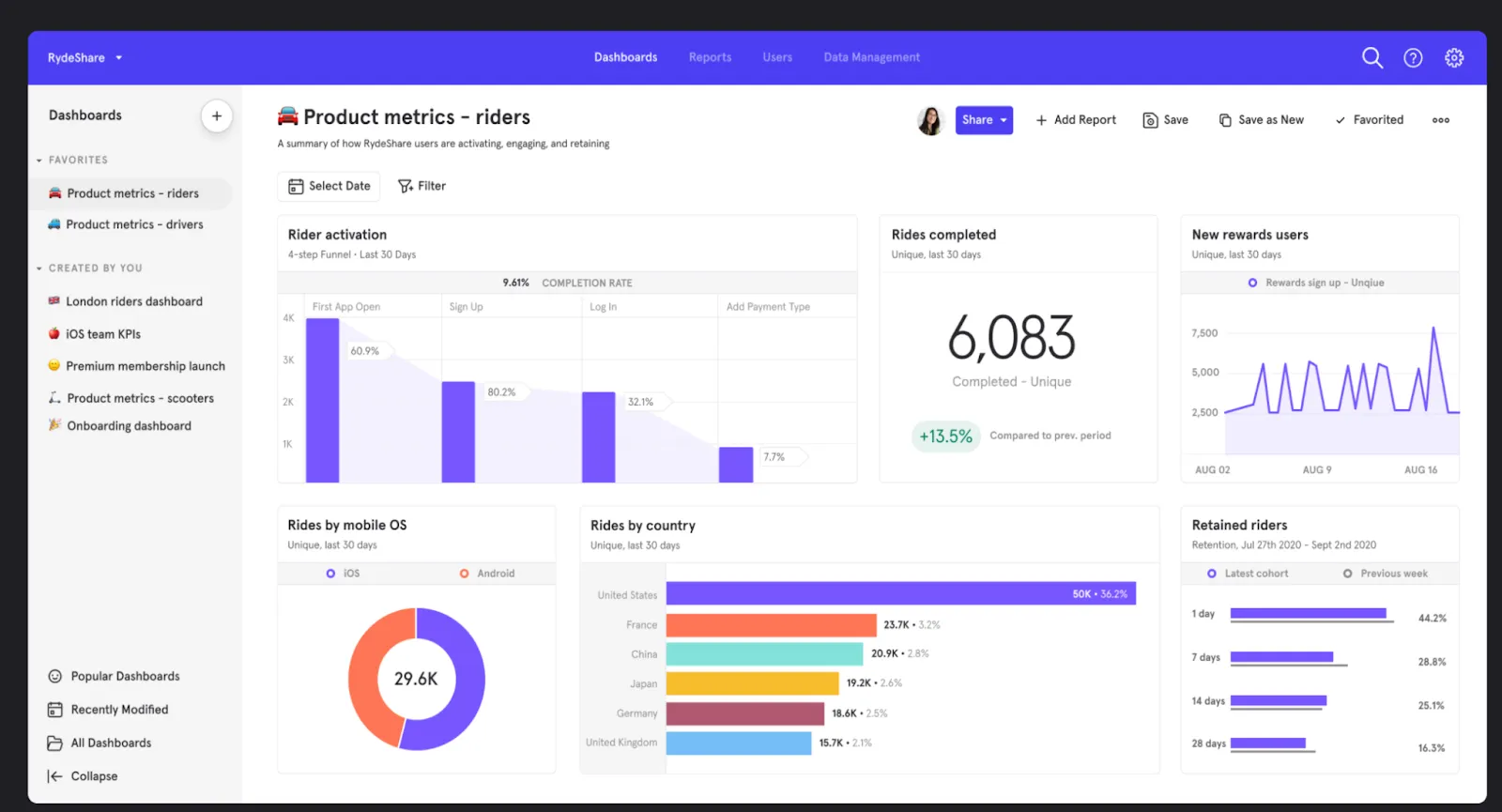
Task: Open the Select Date picker
Action: 329,186
